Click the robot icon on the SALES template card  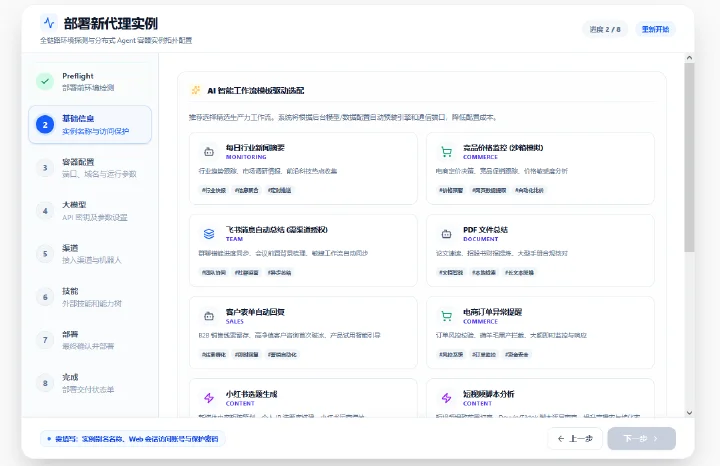[209, 316]
